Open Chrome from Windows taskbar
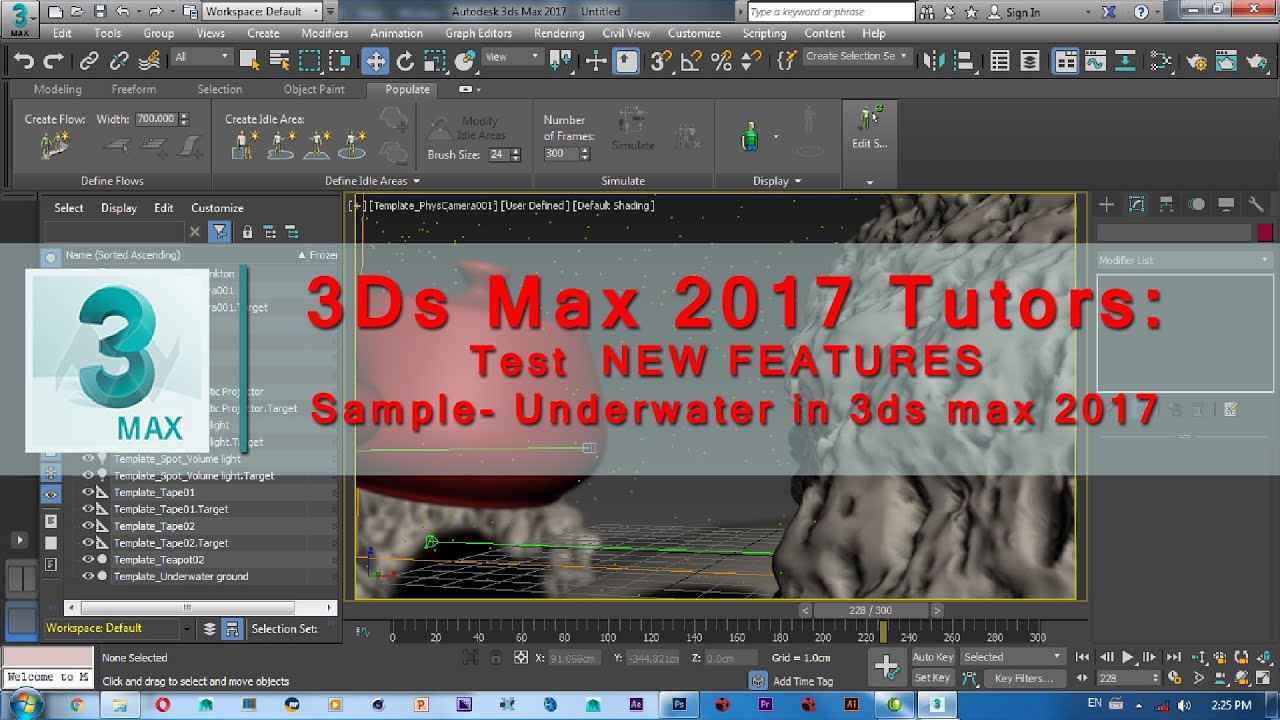The width and height of the screenshot is (1280, 720). [x=77, y=704]
